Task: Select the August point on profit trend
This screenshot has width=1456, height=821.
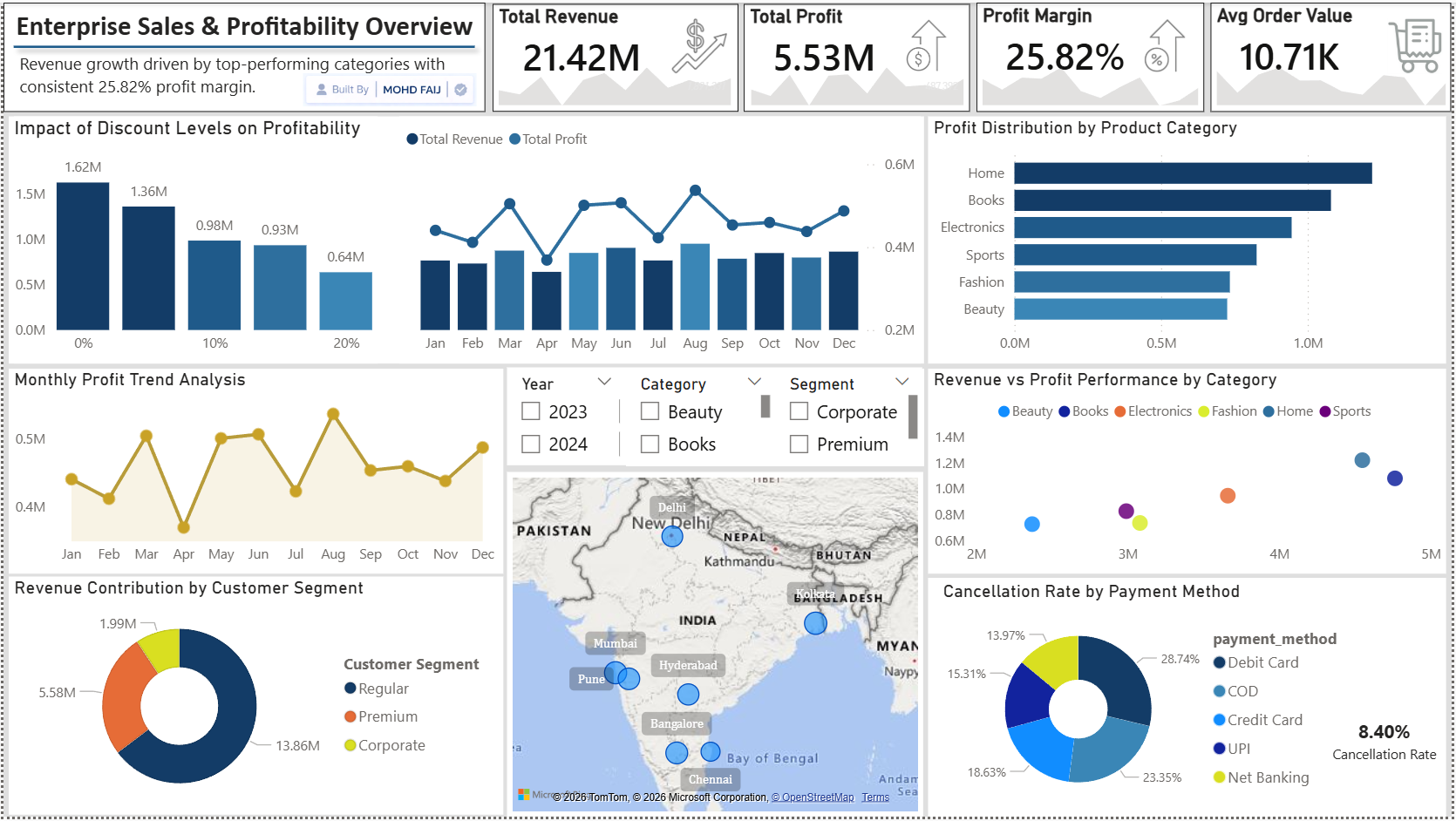Action: (x=333, y=414)
